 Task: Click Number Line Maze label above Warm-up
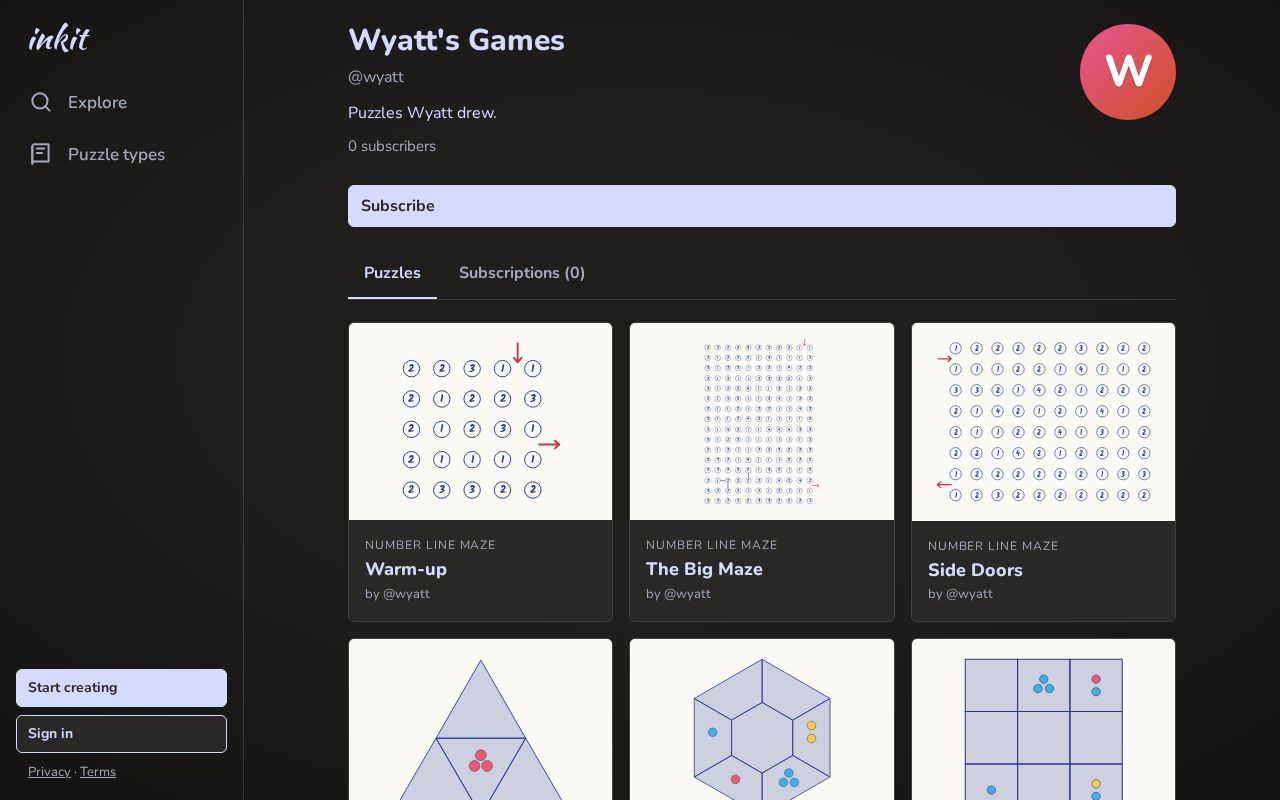(x=430, y=545)
